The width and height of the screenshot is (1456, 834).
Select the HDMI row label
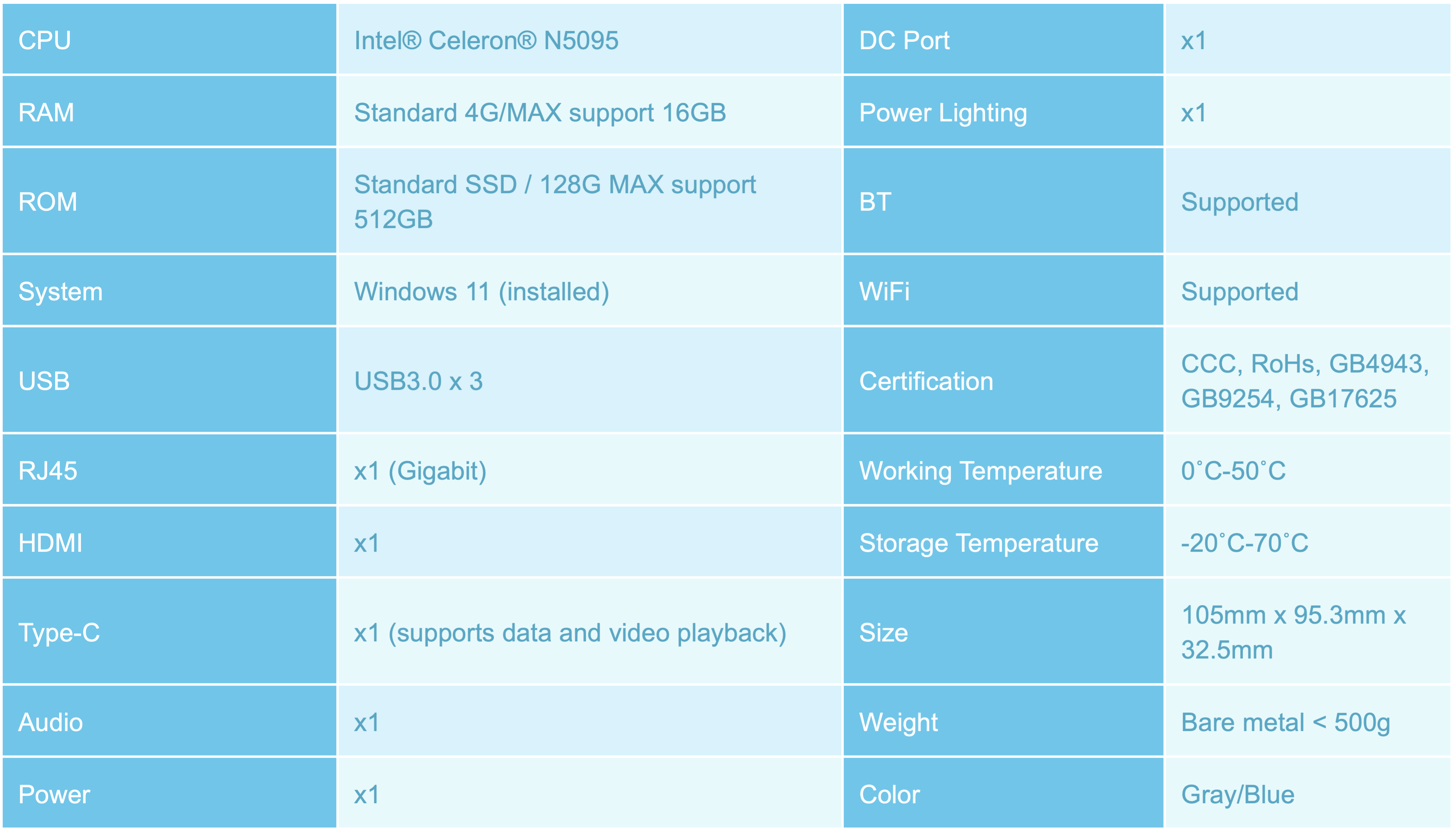point(169,542)
